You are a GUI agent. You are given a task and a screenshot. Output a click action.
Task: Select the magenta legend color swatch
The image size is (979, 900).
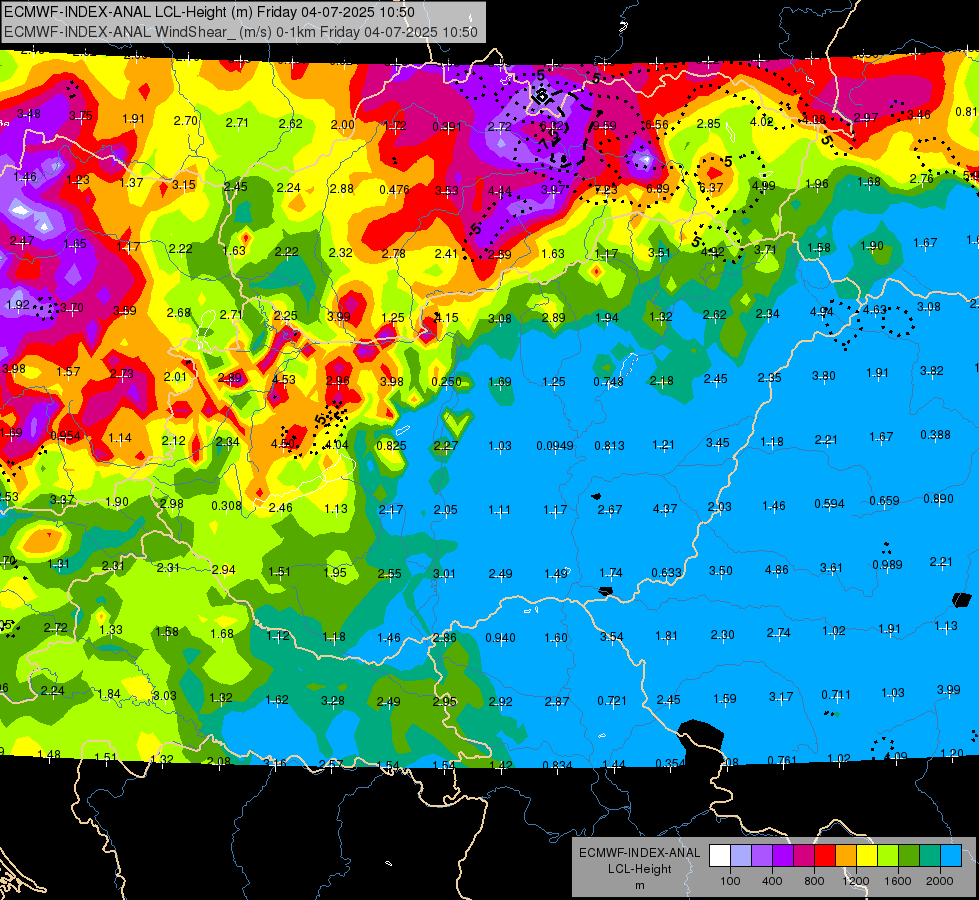pyautogui.click(x=804, y=855)
